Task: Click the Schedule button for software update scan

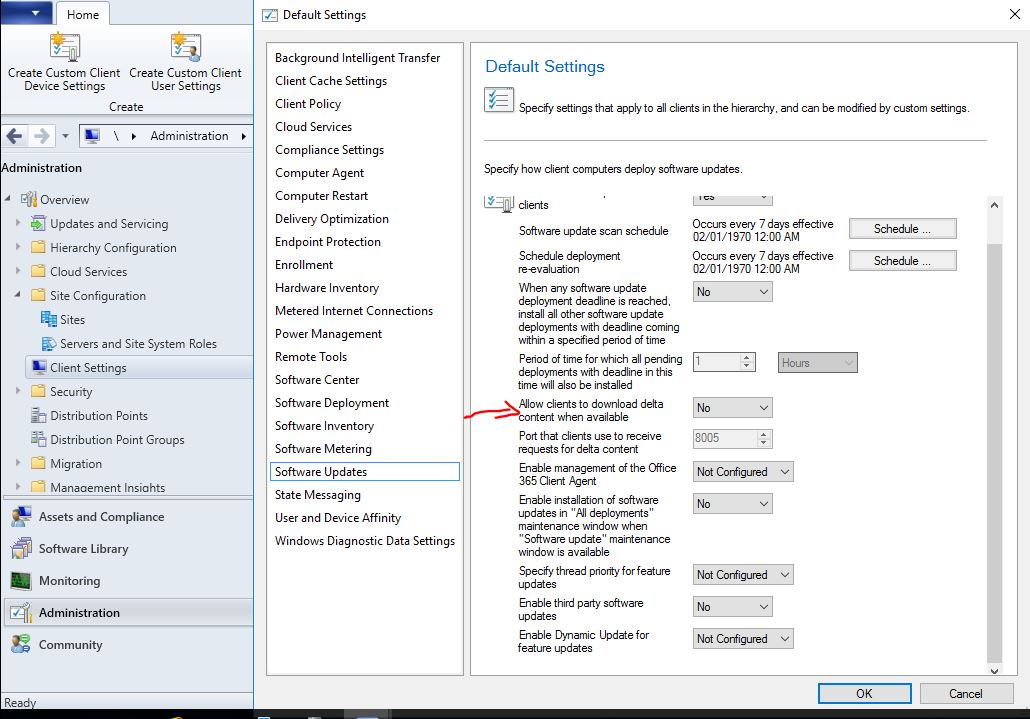Action: pos(901,228)
